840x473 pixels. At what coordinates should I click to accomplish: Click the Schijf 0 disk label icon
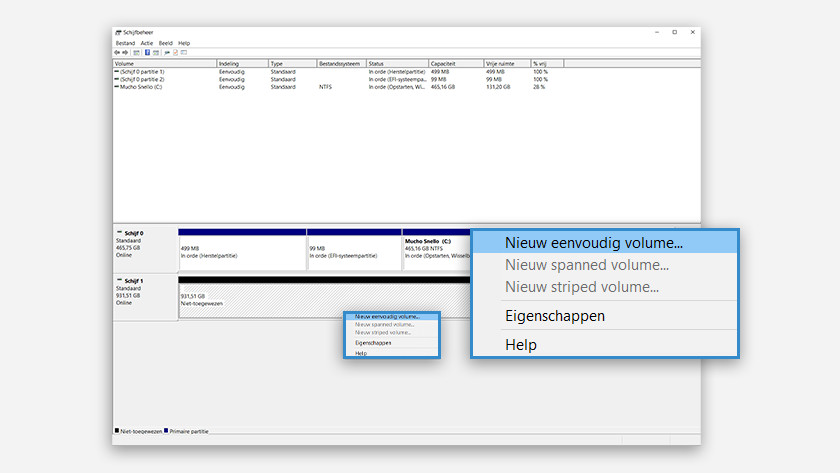pos(119,233)
